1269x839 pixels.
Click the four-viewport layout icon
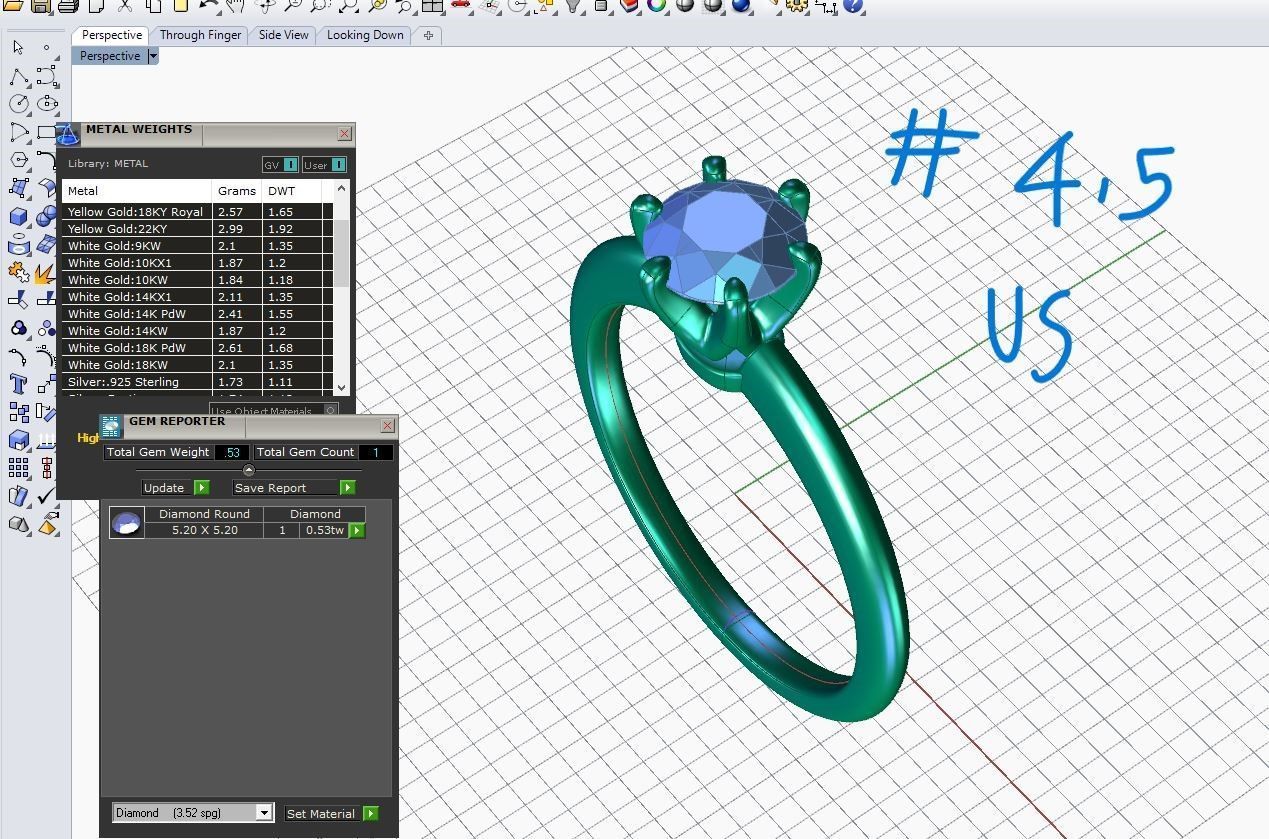click(432, 6)
